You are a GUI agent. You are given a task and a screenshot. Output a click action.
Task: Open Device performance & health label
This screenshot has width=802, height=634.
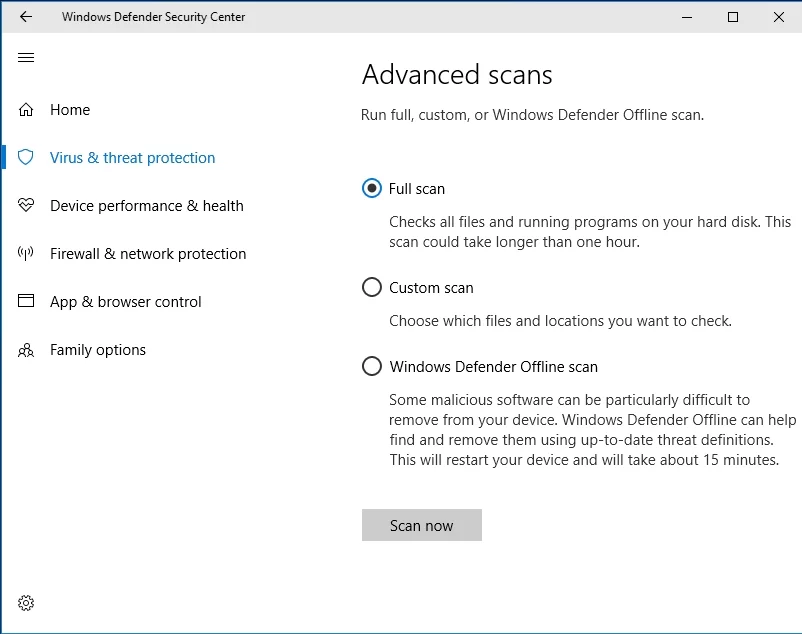pyautogui.click(x=147, y=206)
